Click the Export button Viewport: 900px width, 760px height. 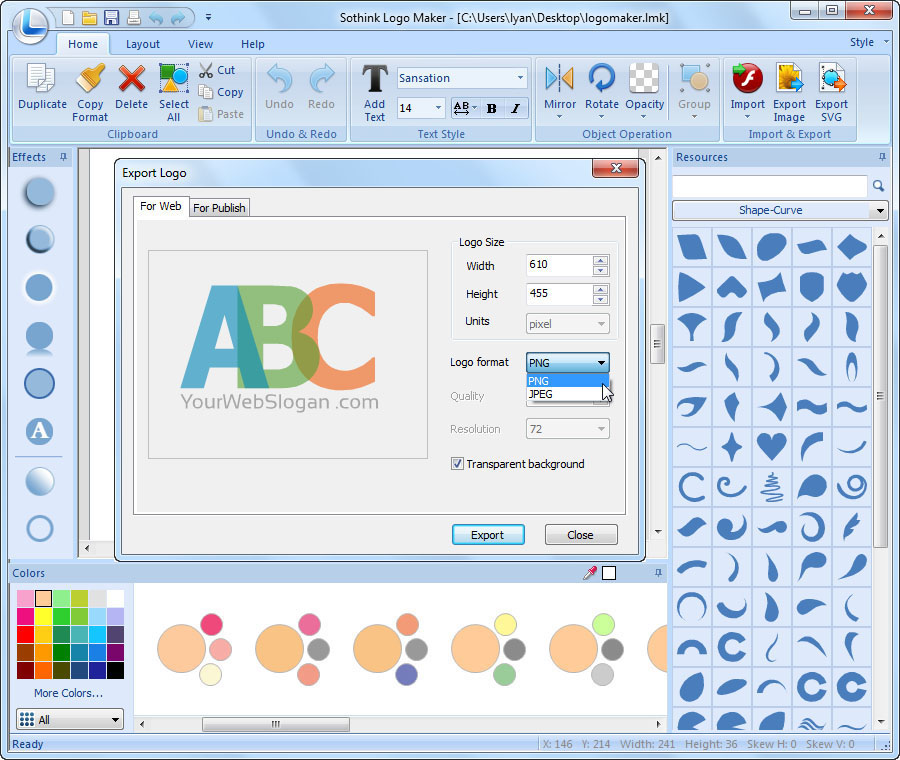488,534
